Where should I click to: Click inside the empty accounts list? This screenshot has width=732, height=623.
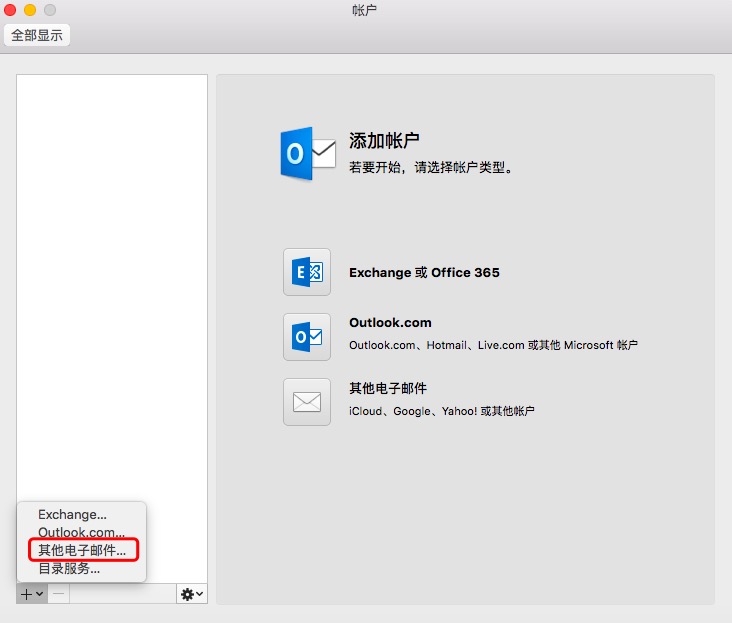[x=112, y=280]
